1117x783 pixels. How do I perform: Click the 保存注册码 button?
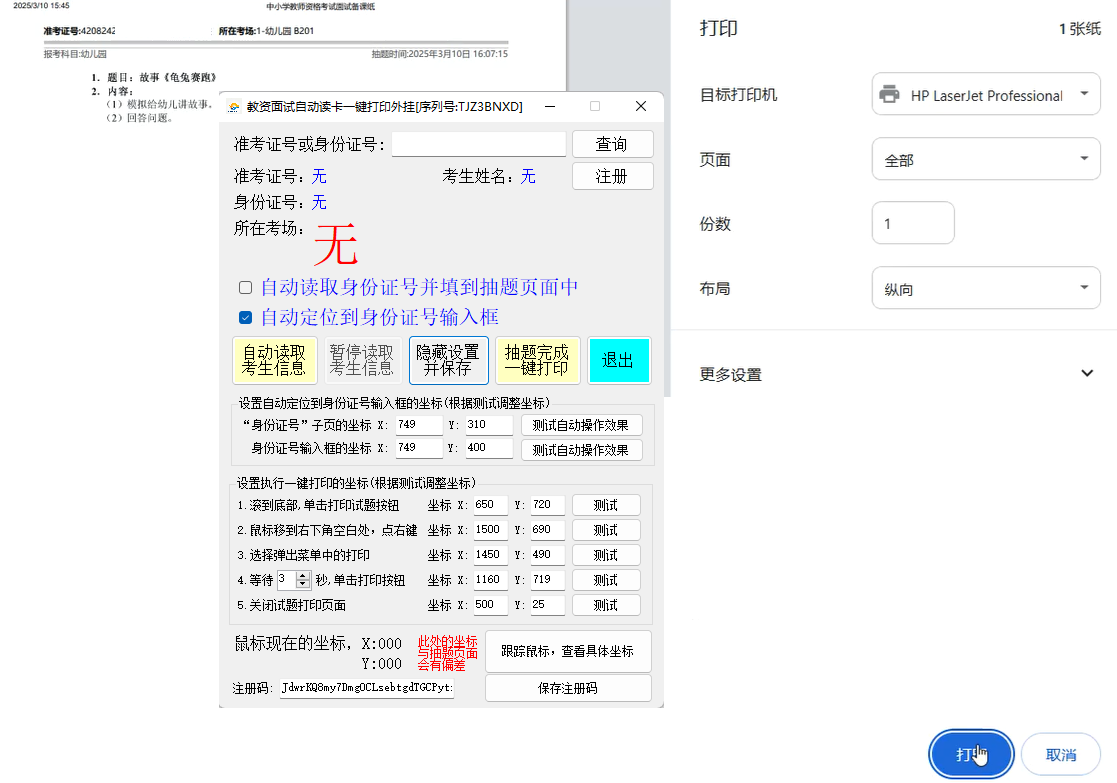coord(567,687)
